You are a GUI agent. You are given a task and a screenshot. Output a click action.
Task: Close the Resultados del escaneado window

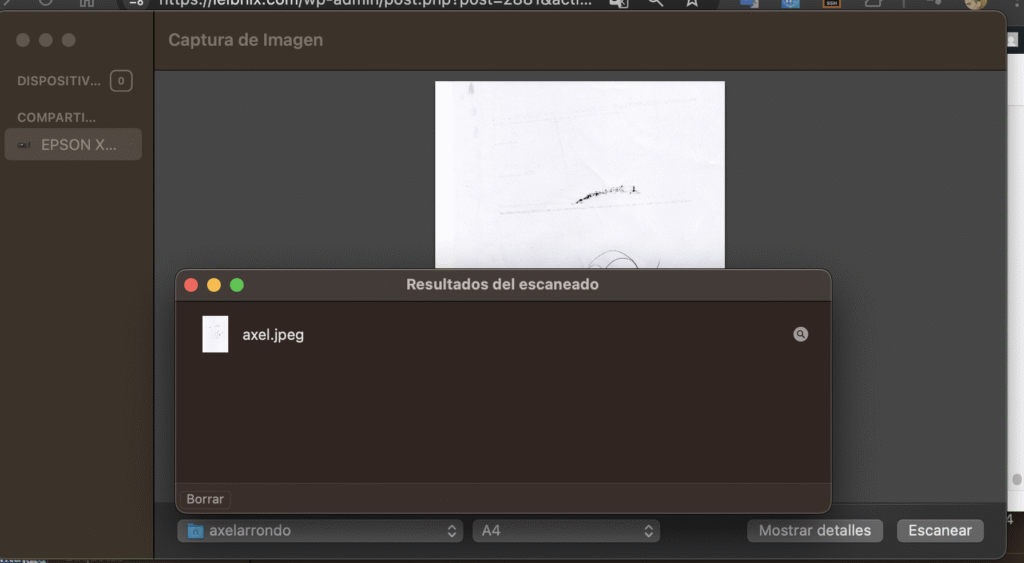click(x=191, y=285)
